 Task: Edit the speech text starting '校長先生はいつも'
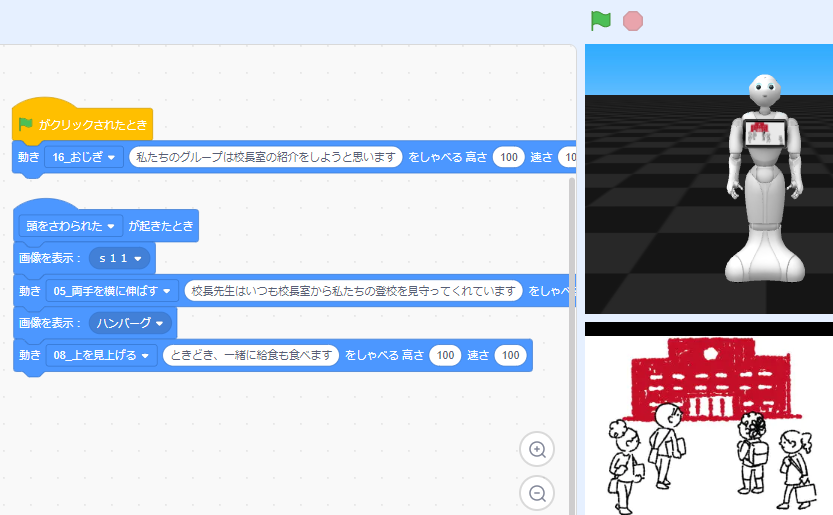353,291
